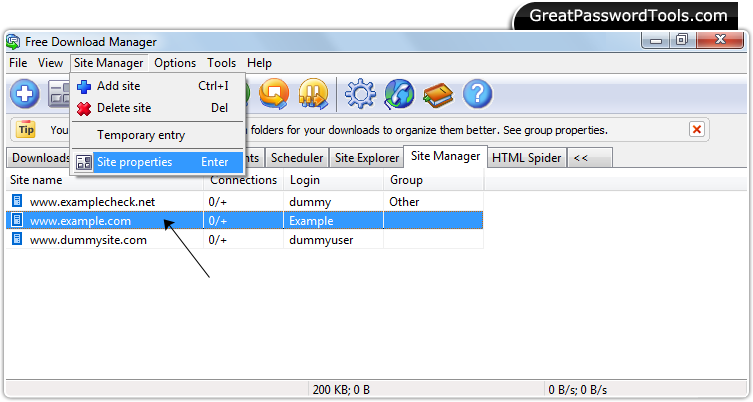Click the 0/+ connections cell for www.dummysite.com
Image resolution: width=753 pixels, height=402 pixels.
243,240
